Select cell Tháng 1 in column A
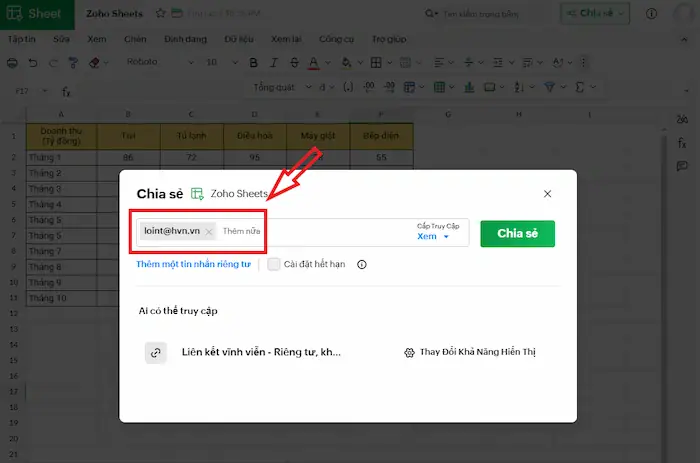 point(62,157)
